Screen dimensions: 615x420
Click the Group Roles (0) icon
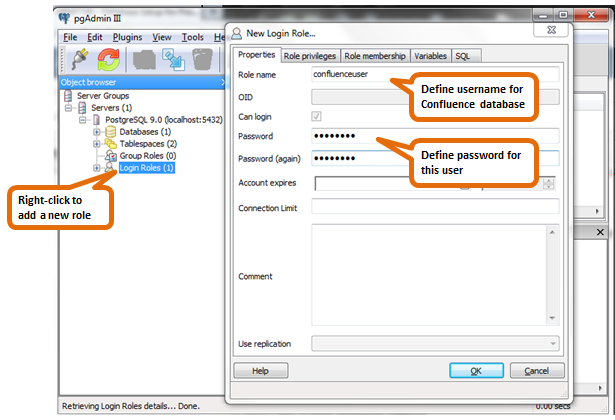point(111,156)
